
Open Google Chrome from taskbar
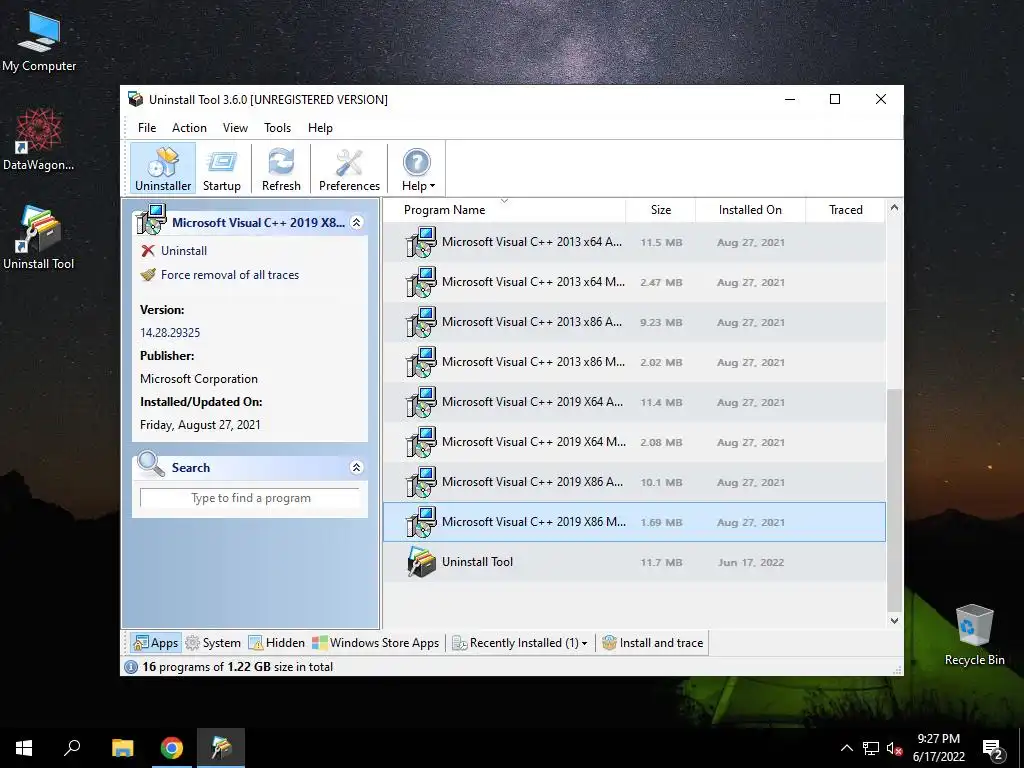(x=172, y=748)
